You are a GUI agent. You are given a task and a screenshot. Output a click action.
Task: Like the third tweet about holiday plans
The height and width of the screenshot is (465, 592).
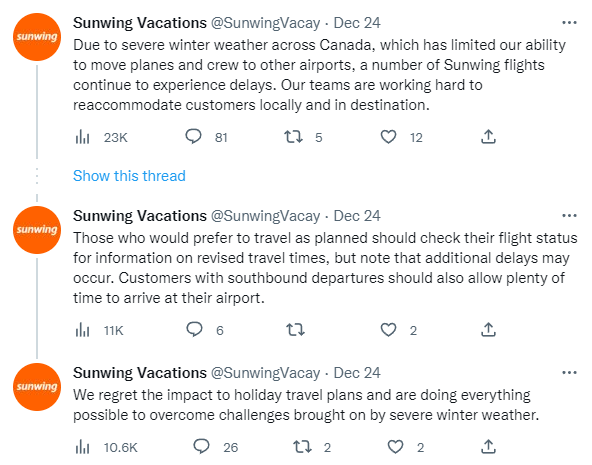pyautogui.click(x=395, y=447)
